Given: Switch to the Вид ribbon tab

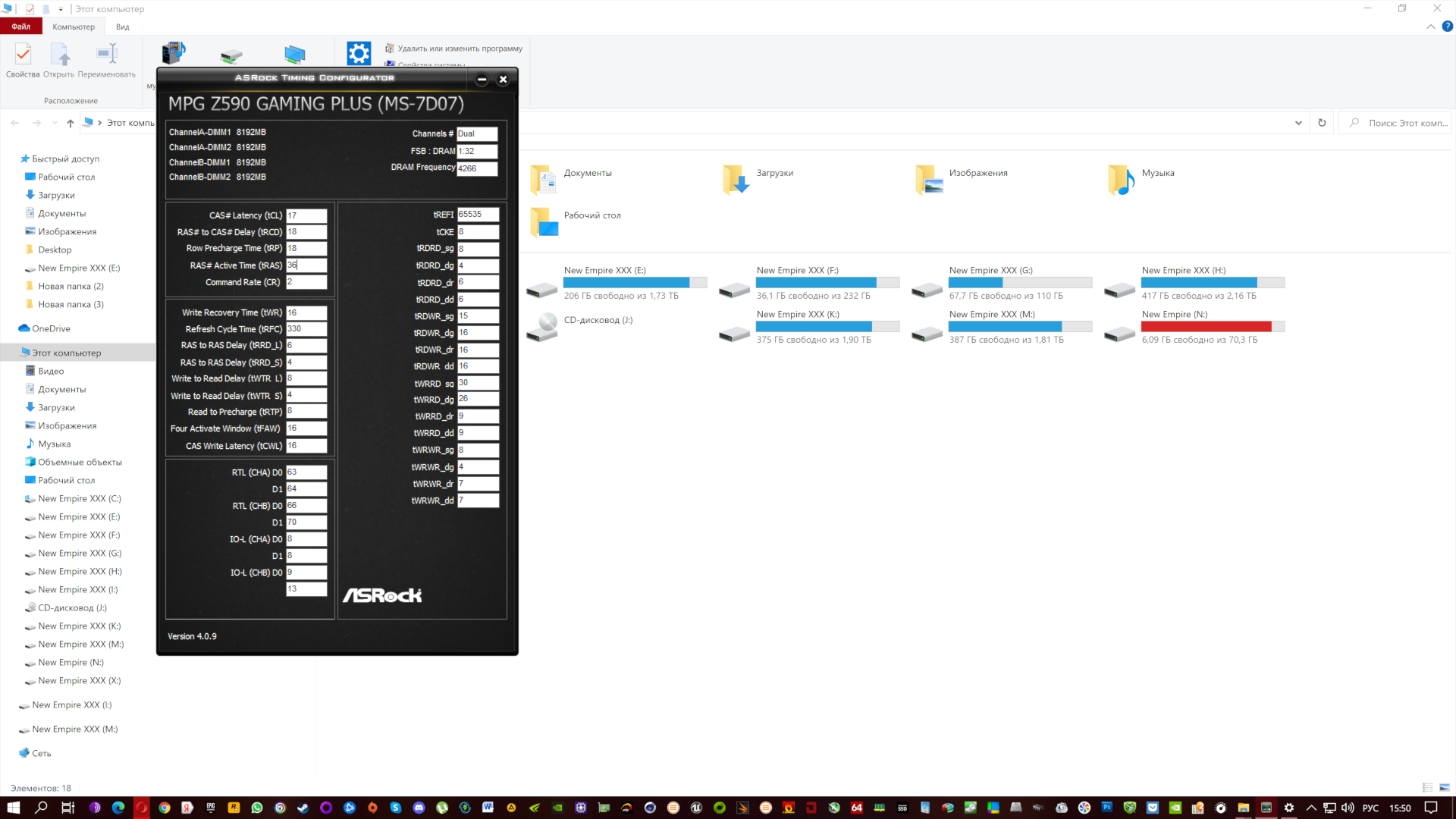Looking at the screenshot, I should click(122, 27).
